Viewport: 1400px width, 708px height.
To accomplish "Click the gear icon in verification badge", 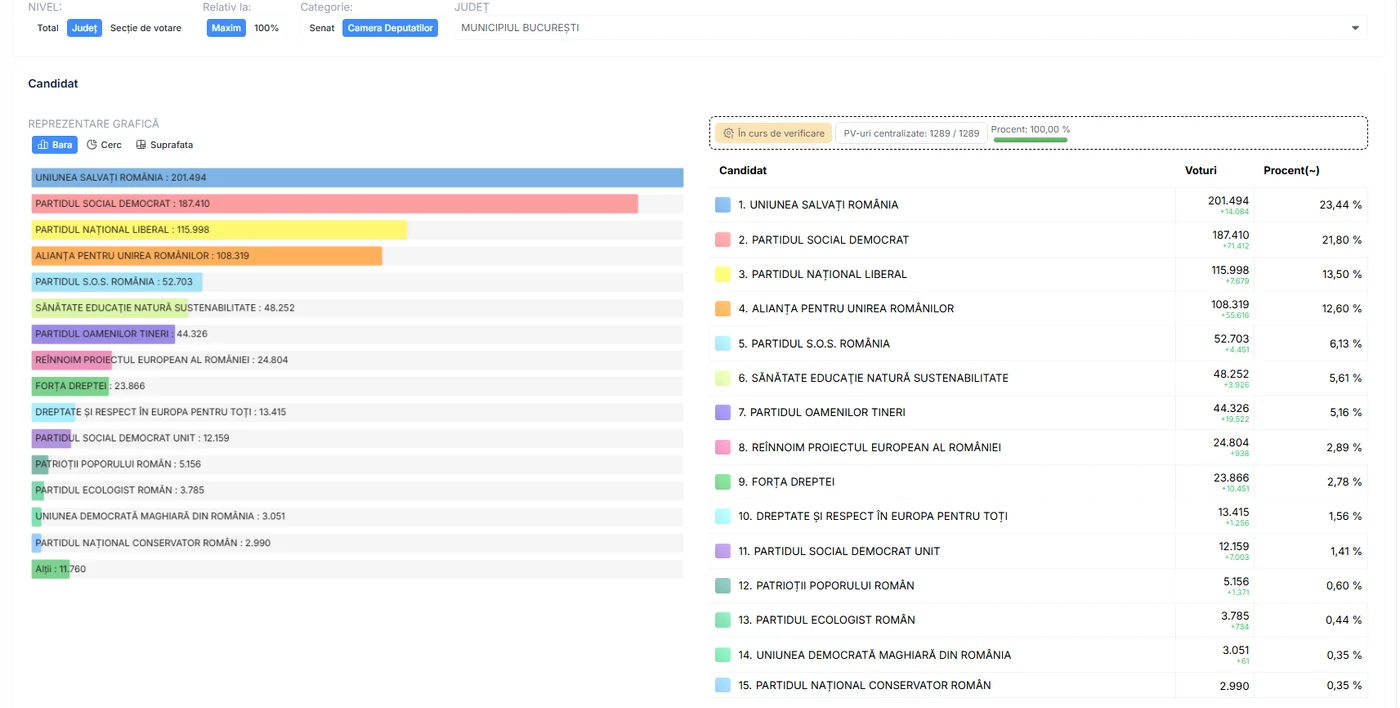I will (728, 133).
